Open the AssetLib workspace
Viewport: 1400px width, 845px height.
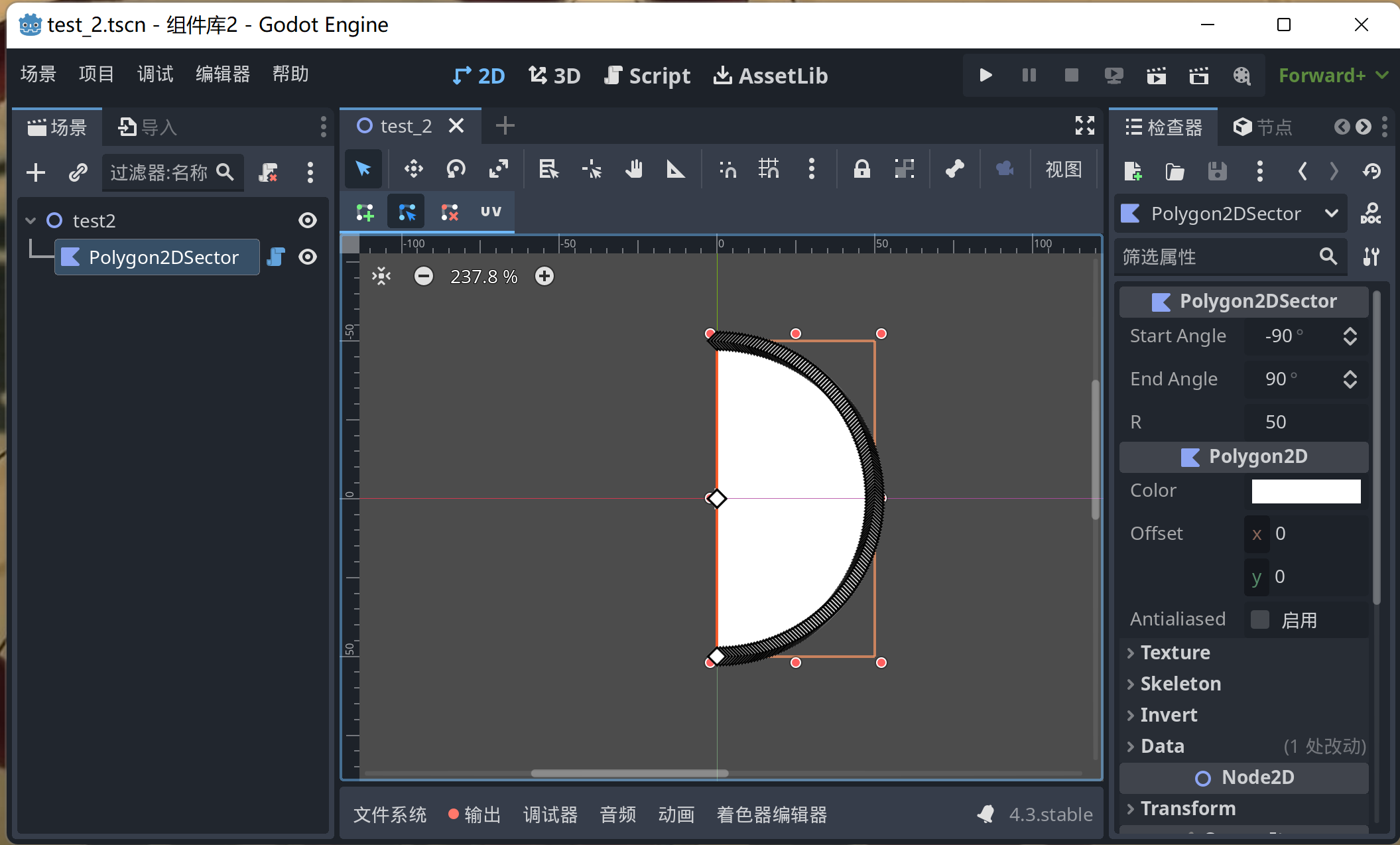(x=771, y=76)
